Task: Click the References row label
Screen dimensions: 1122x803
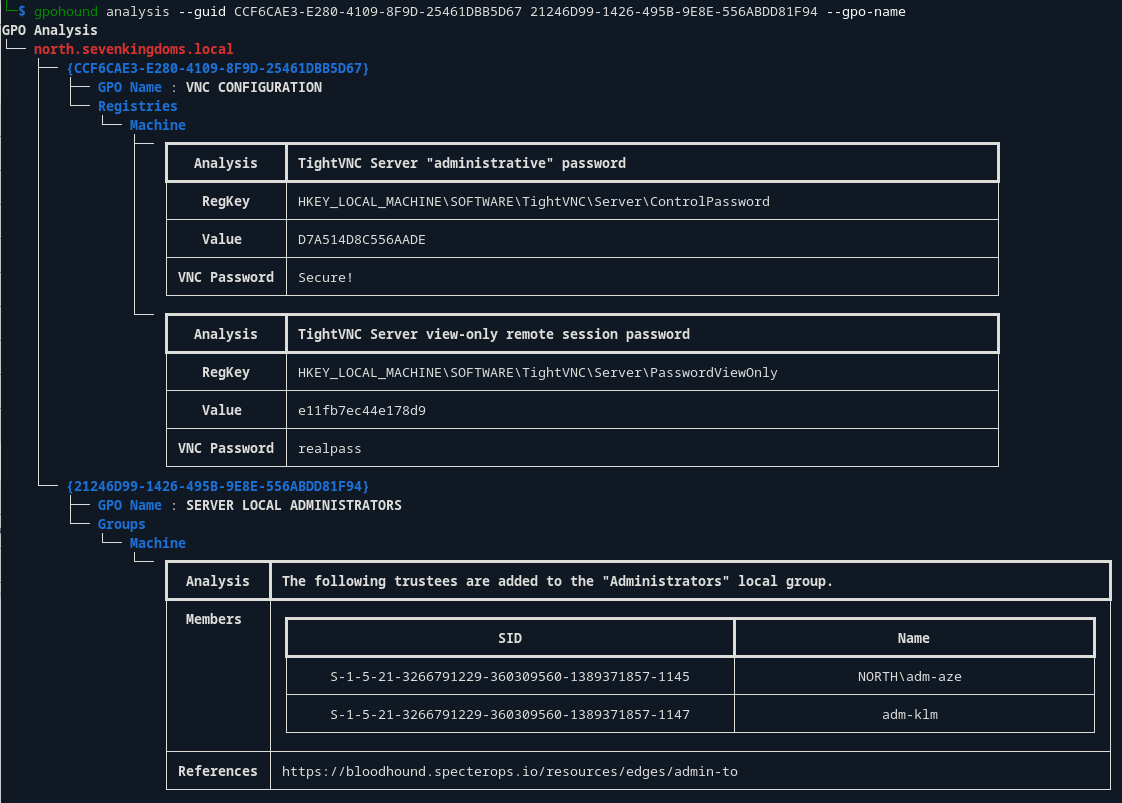Action: [x=218, y=772]
